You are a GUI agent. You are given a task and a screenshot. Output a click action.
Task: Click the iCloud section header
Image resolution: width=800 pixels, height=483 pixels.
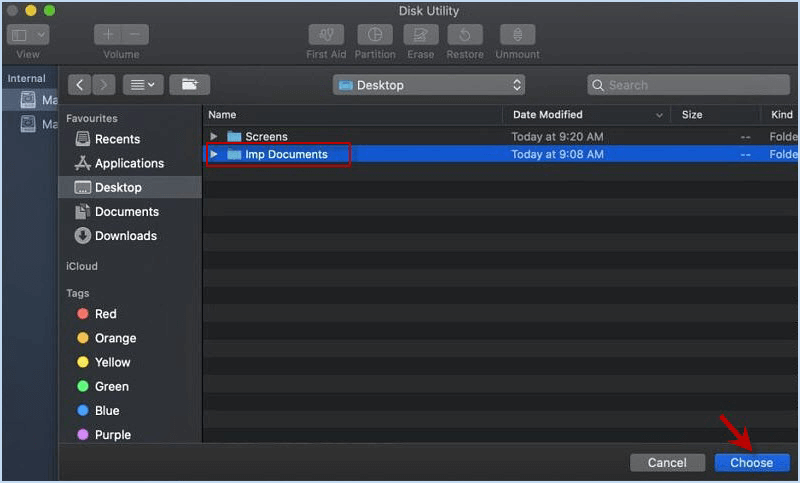click(x=82, y=266)
